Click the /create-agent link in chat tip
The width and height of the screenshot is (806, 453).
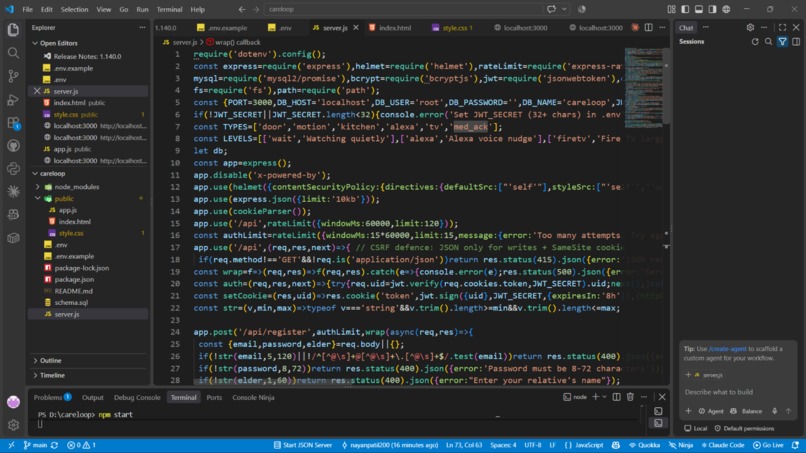(x=727, y=349)
